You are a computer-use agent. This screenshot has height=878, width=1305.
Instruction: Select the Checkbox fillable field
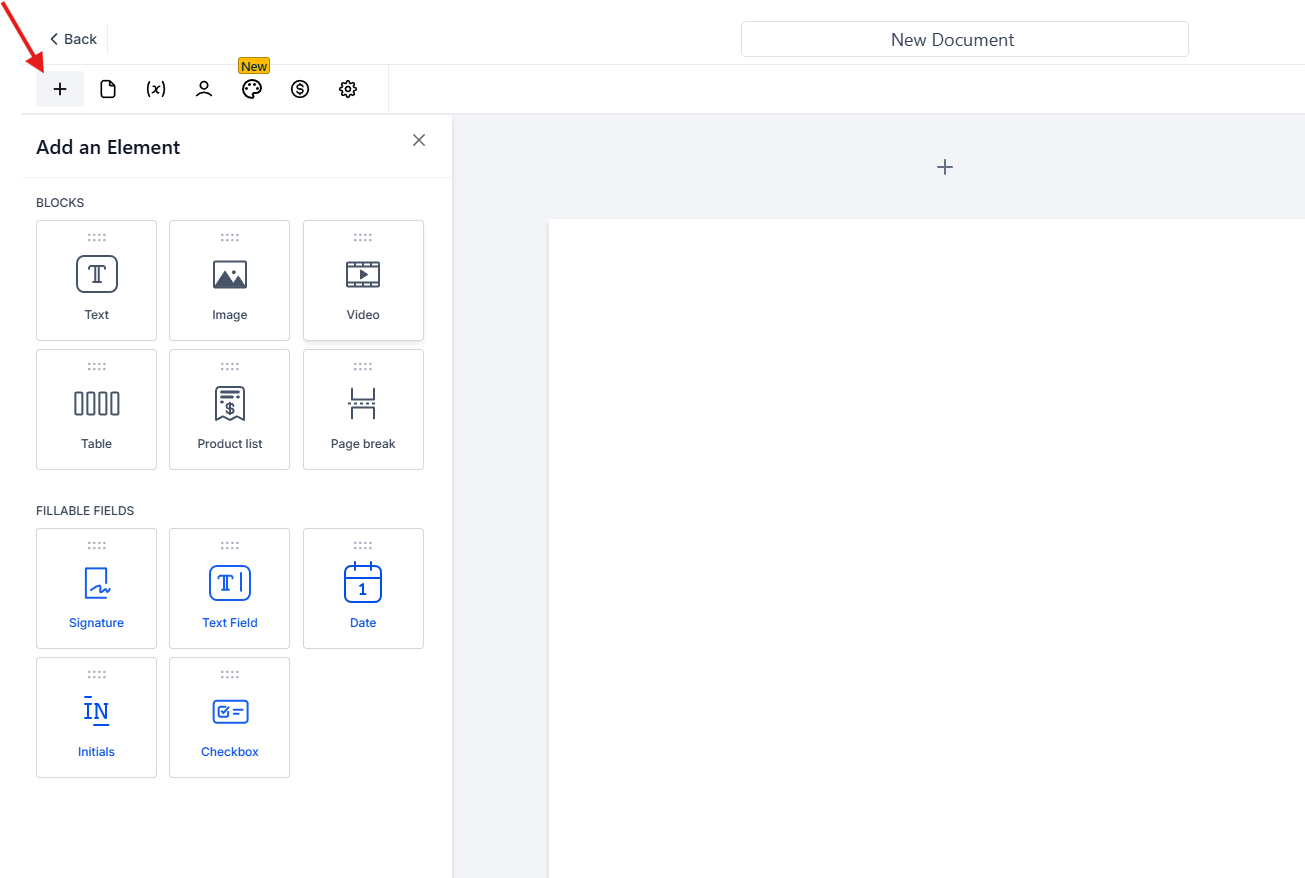click(x=229, y=718)
